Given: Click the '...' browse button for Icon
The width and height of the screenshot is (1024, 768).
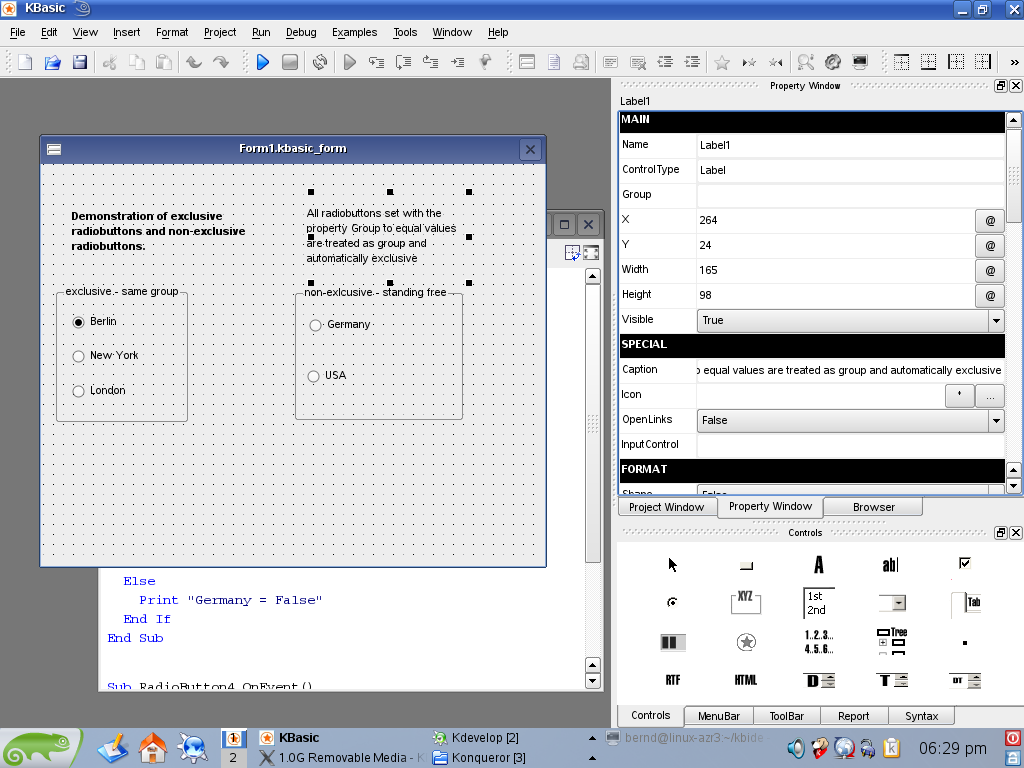Looking at the screenshot, I should (x=989, y=395).
